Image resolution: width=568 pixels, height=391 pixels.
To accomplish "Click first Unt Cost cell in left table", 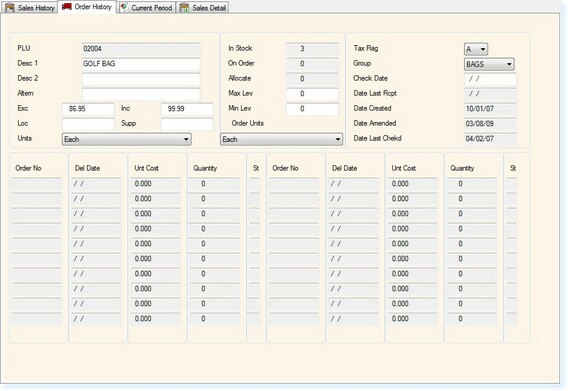I will pos(155,184).
